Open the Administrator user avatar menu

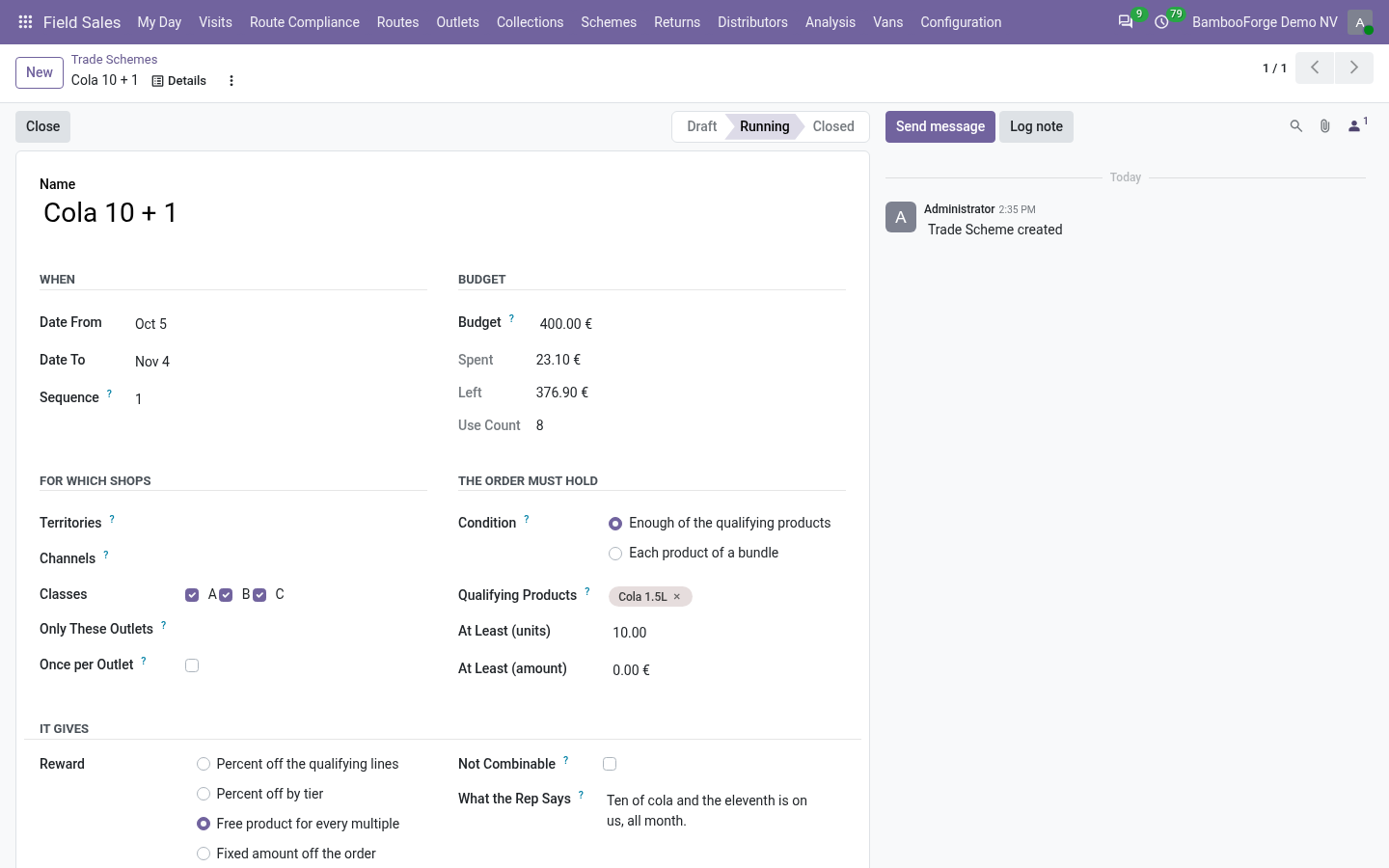coord(1360,22)
